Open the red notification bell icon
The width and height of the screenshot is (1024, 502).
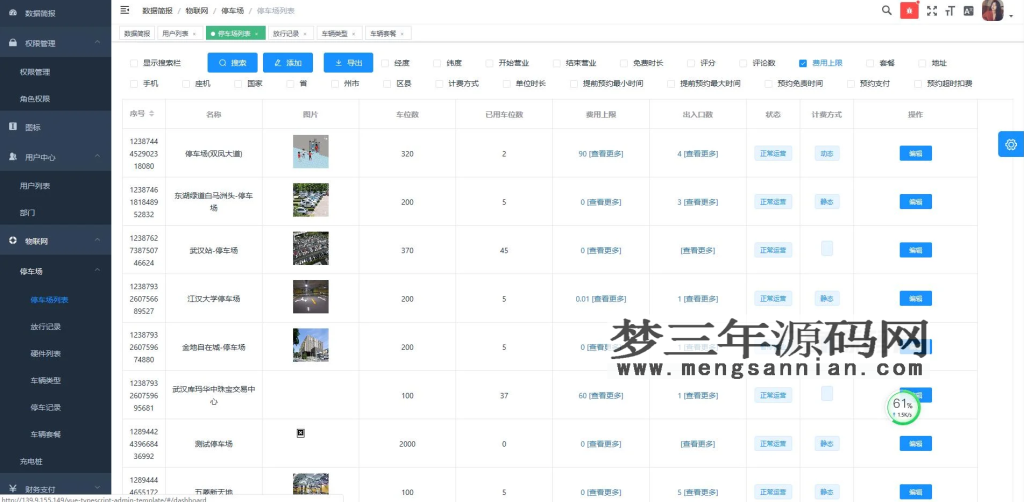coord(909,10)
